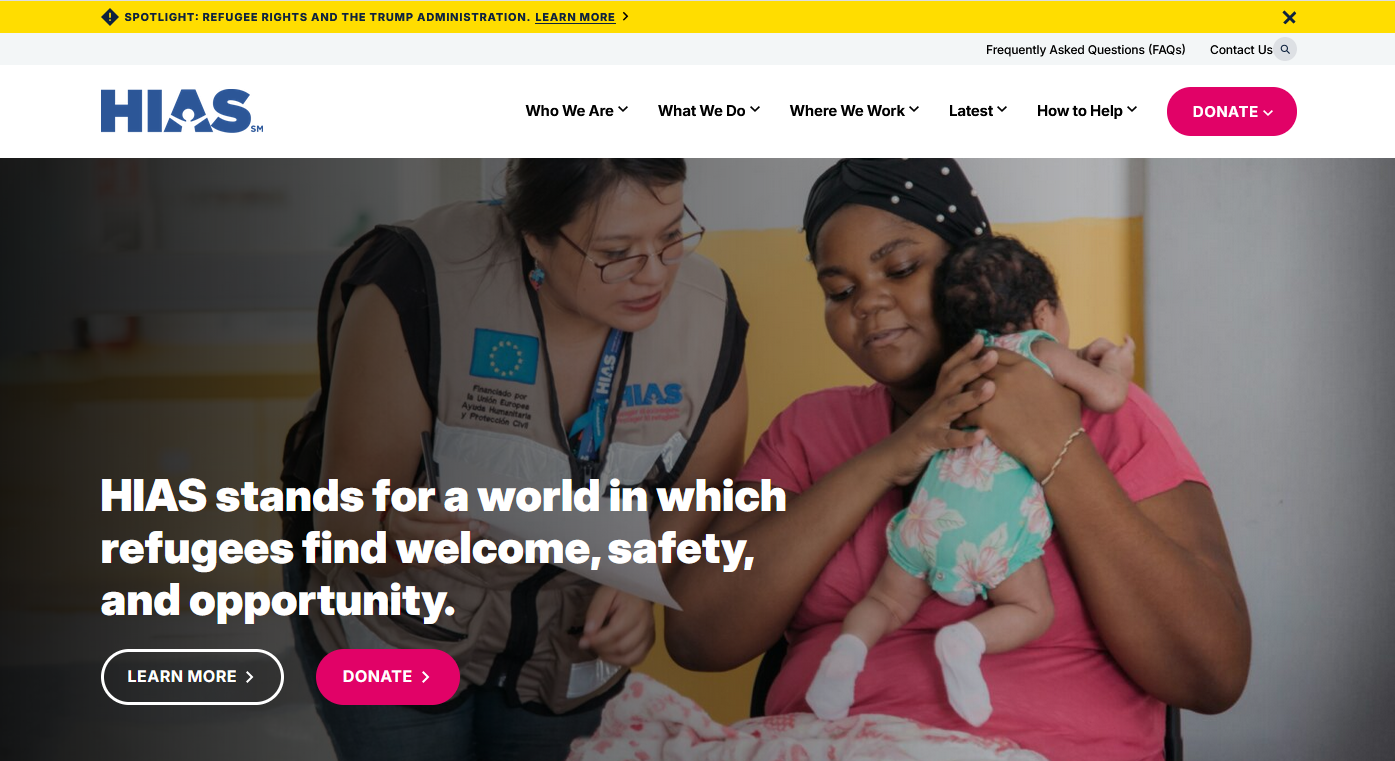Follow the spotlight Learn More link
Viewport: 1395px width, 761px height.
[x=575, y=17]
